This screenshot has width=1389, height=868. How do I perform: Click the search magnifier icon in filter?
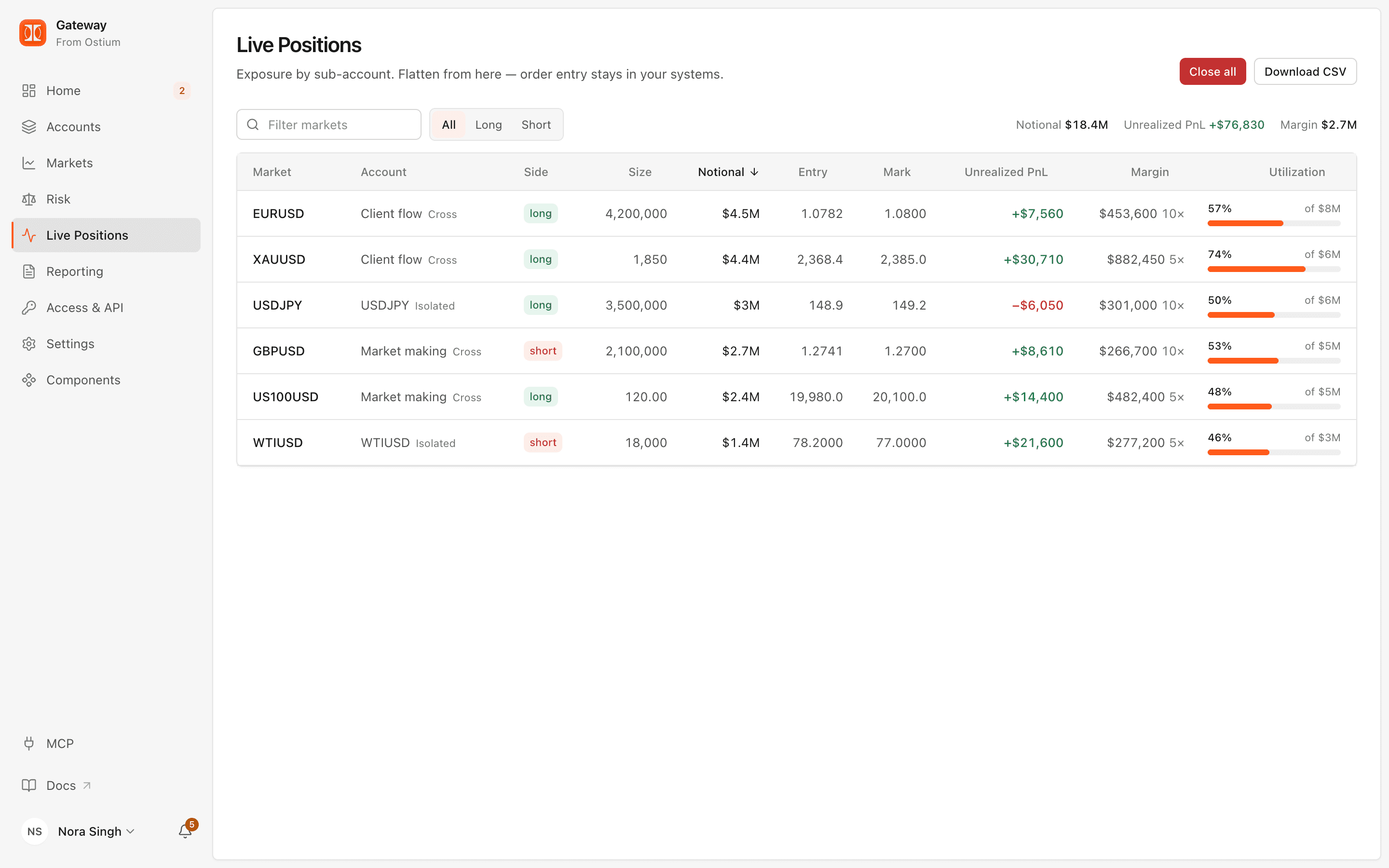pos(253,124)
